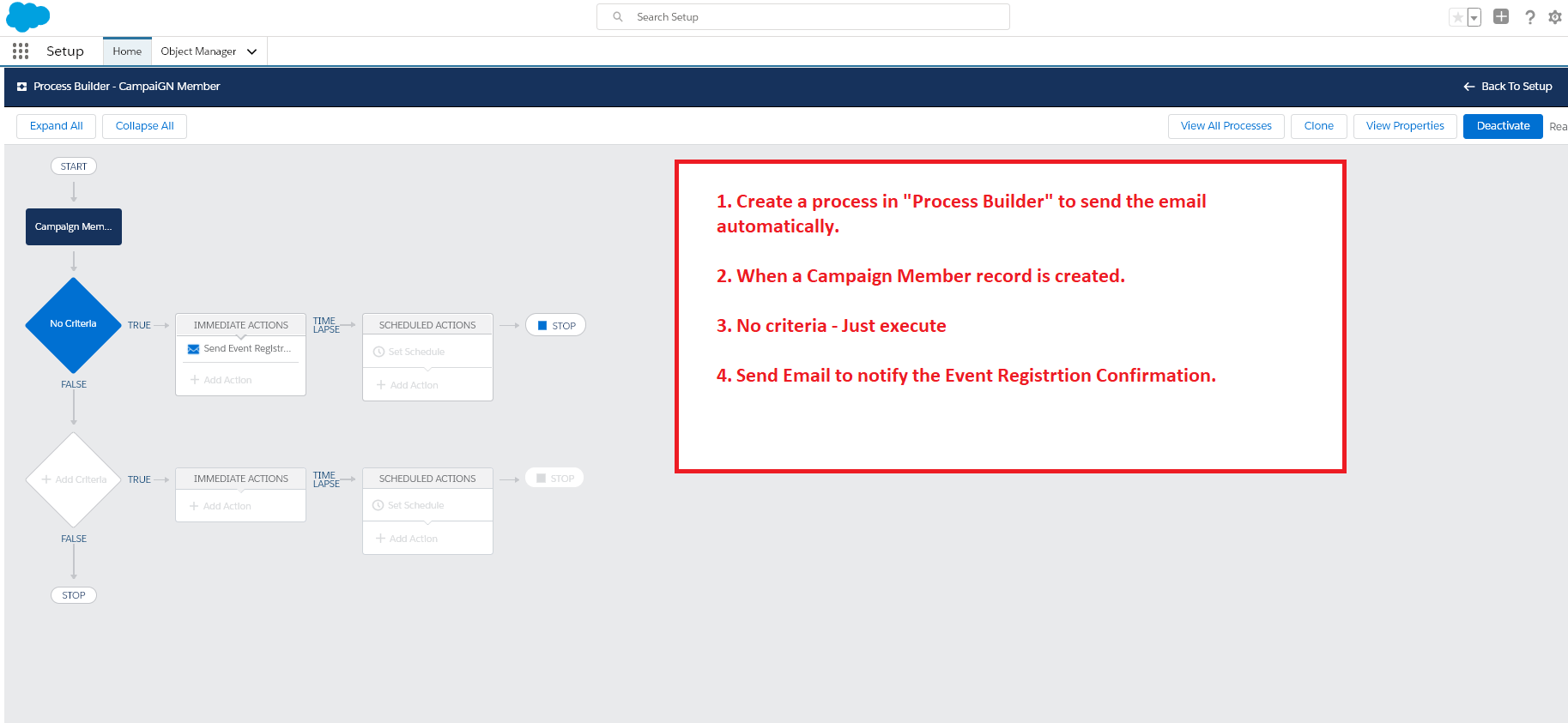
Task: Open the global actions plus icon
Action: pyautogui.click(x=1501, y=16)
